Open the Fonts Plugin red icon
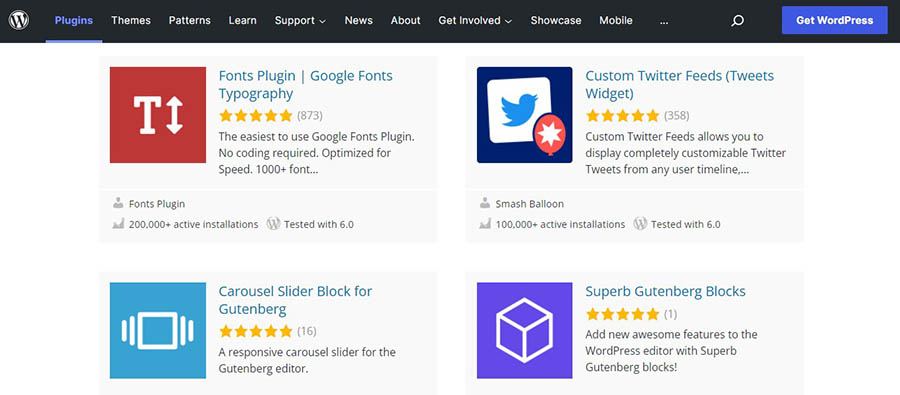This screenshot has width=900, height=395. point(158,115)
